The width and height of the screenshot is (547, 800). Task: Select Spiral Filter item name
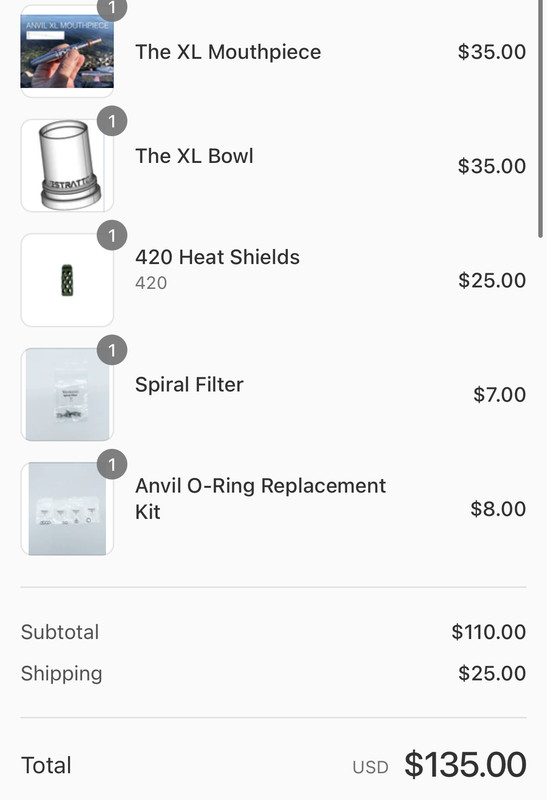pos(189,385)
